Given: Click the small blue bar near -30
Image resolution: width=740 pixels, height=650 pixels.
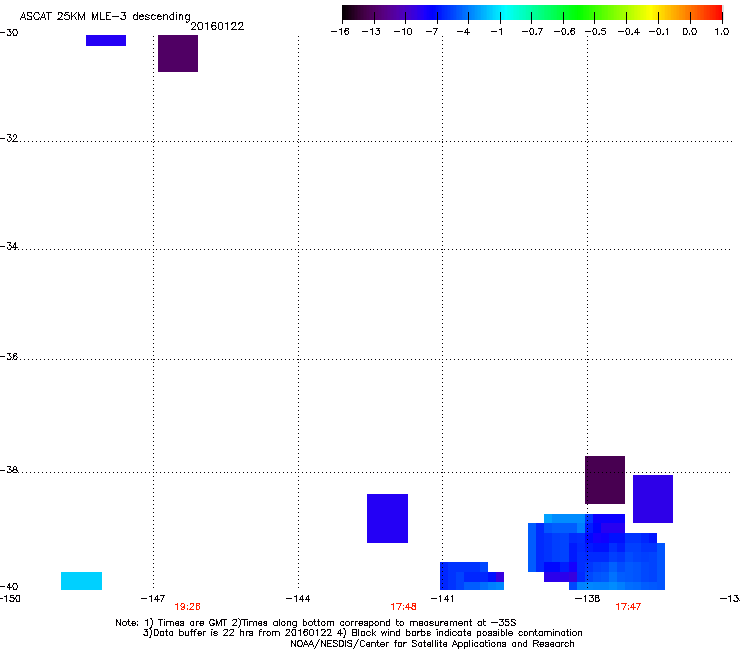Looking at the screenshot, I should point(106,40).
